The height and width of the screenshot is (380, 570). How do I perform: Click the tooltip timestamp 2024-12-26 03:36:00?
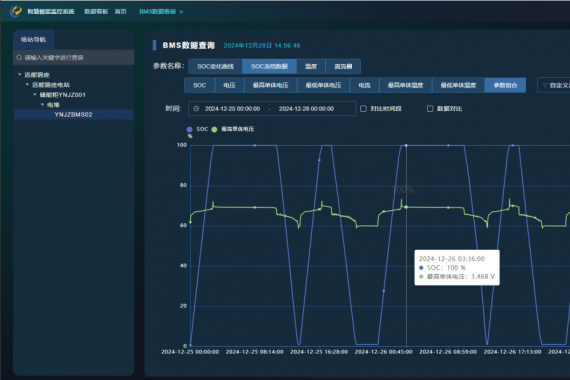point(451,259)
